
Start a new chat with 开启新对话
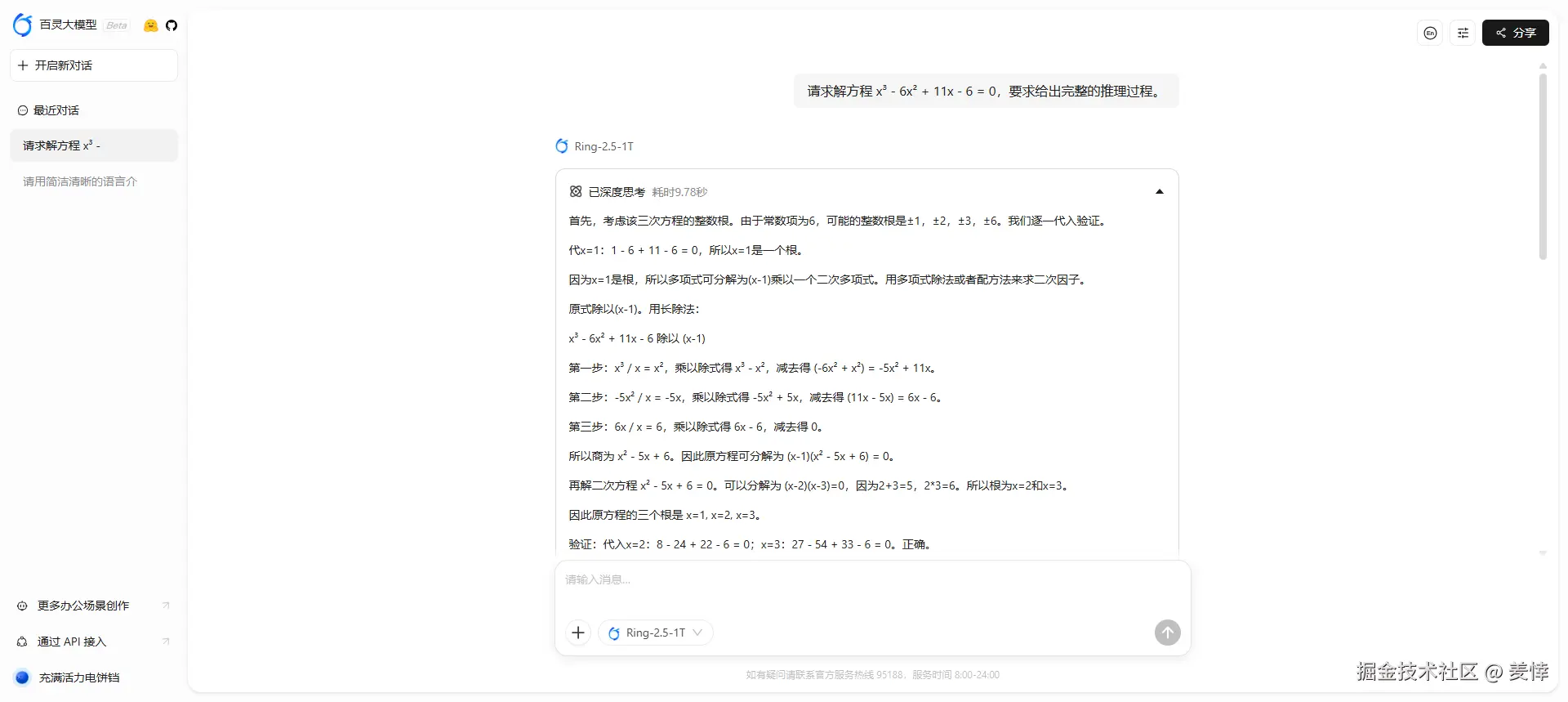[94, 65]
